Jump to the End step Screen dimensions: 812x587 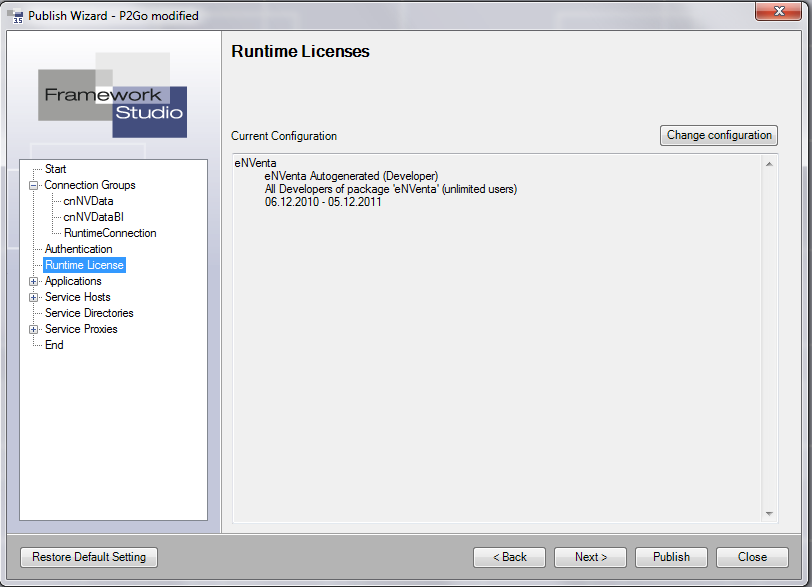(54, 346)
